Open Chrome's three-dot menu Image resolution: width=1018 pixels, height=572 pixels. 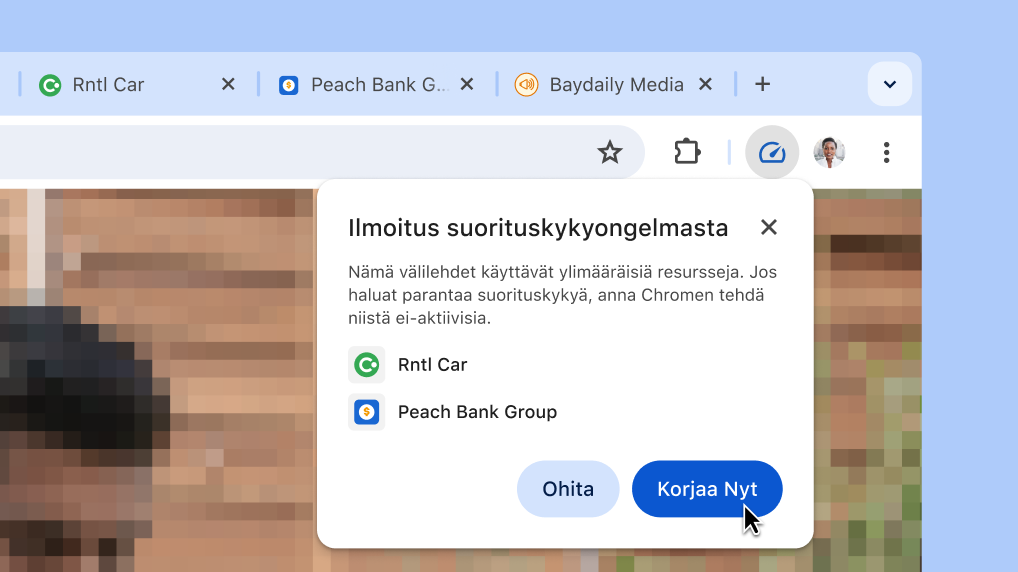click(886, 153)
